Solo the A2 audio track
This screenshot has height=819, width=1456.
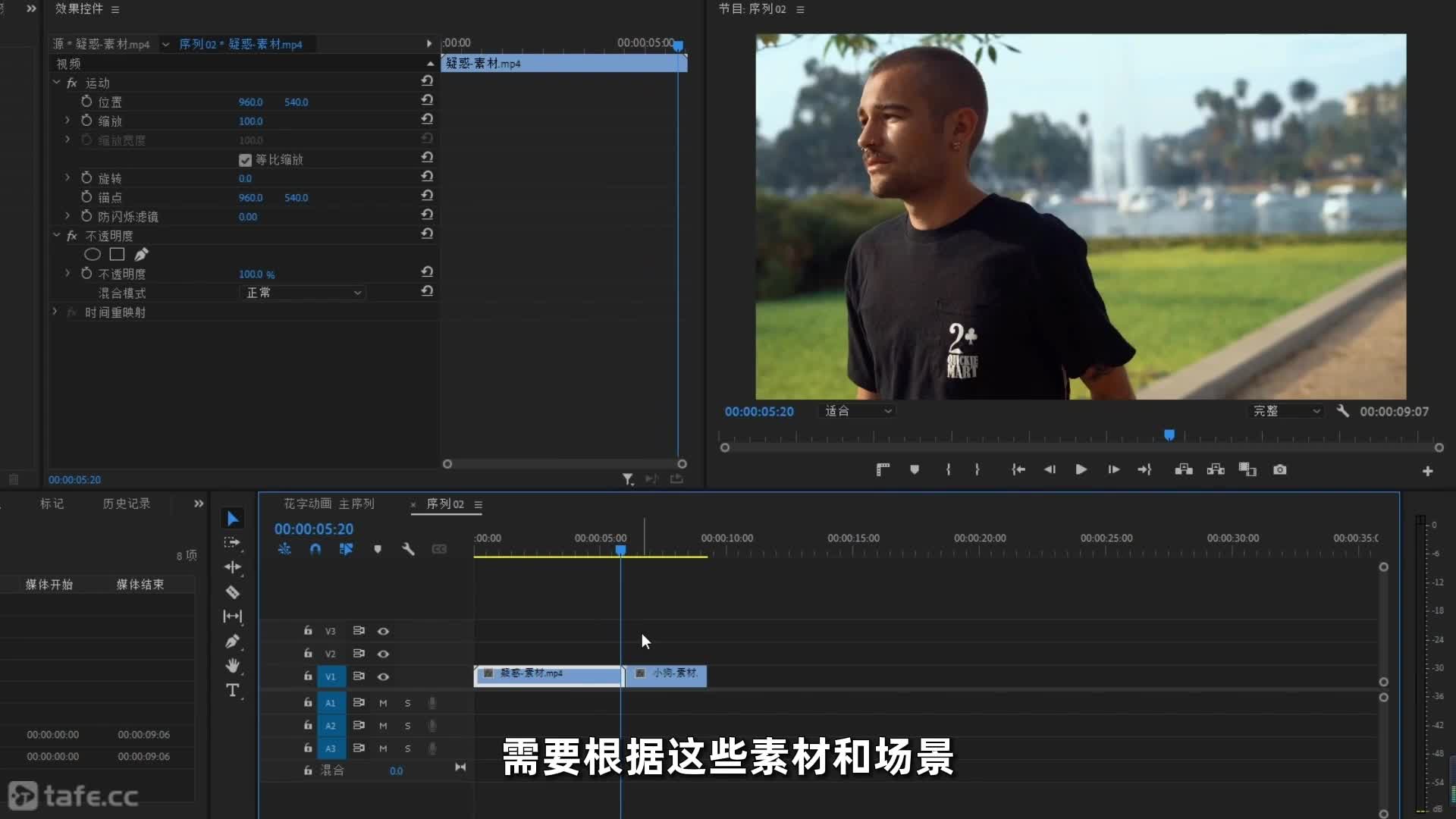tap(408, 726)
